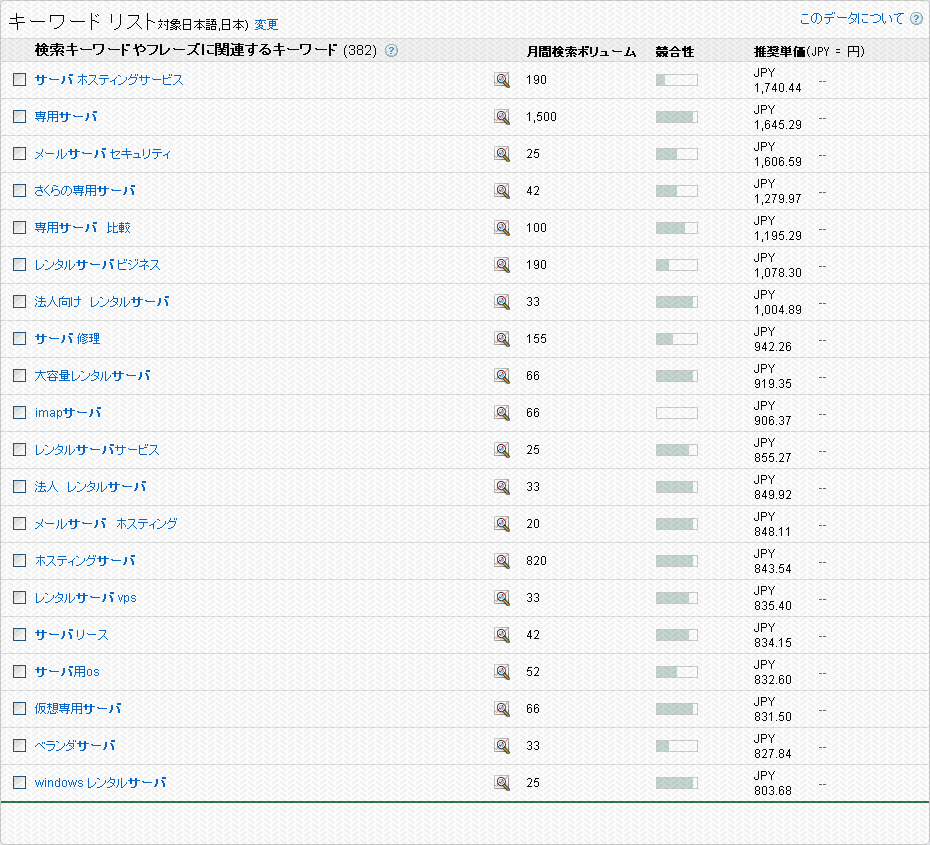This screenshot has height=845, width=930.
Task: Click competition bar for 専用サーバ 比較
Action: (x=676, y=228)
